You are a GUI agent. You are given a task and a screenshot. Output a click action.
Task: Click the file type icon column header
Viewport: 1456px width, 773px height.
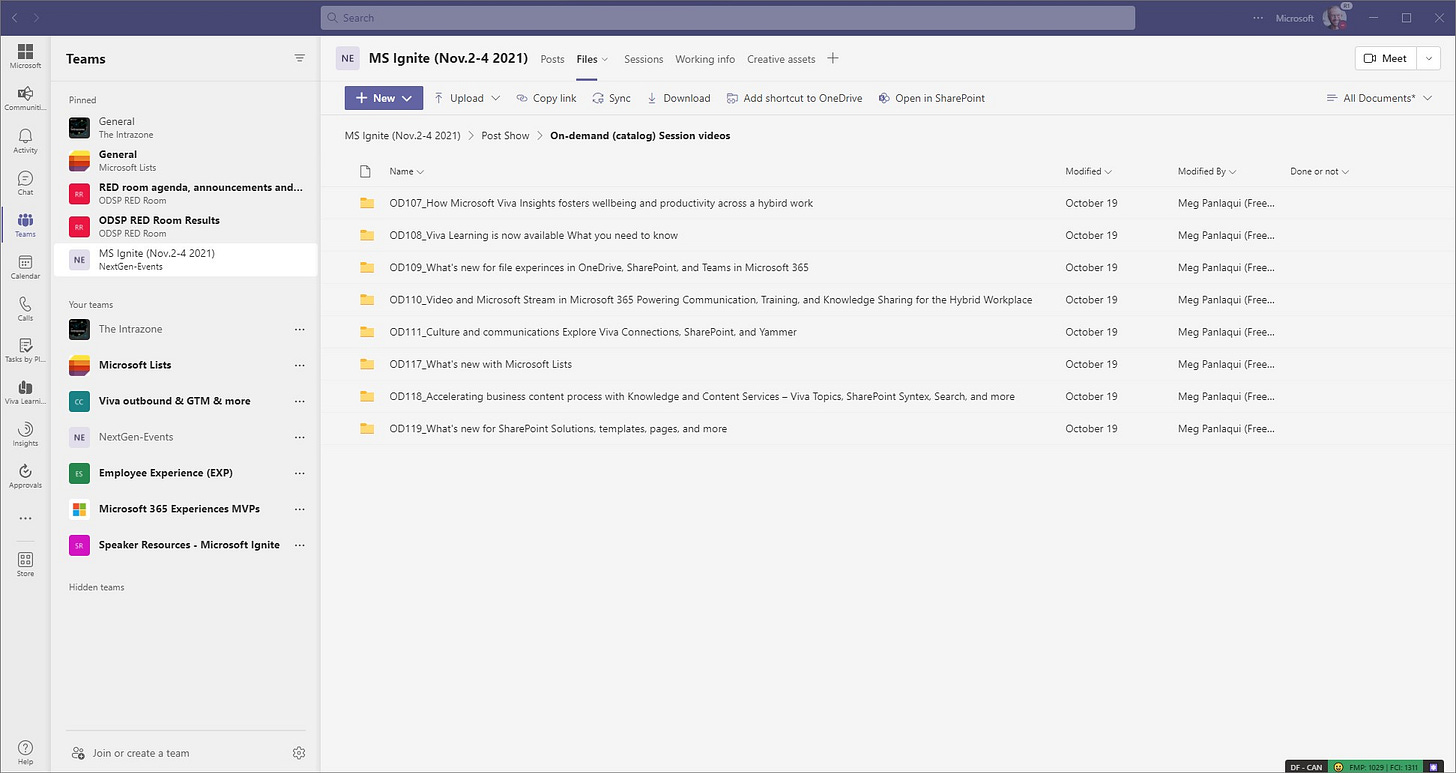click(x=365, y=171)
